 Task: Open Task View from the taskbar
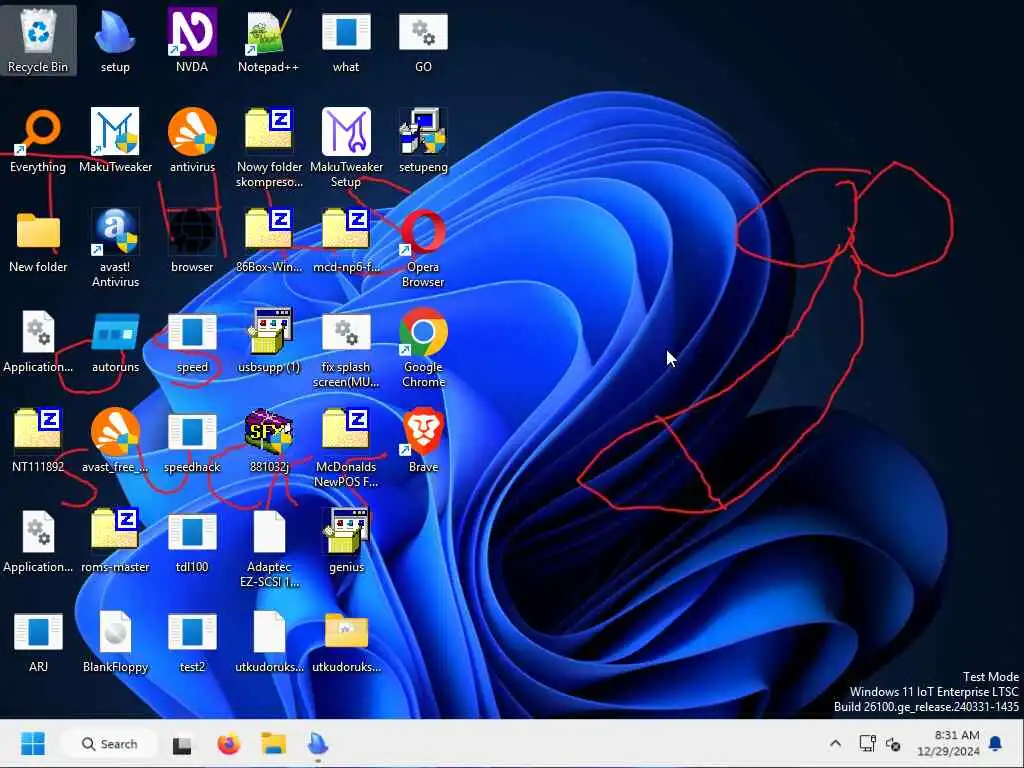tap(182, 744)
